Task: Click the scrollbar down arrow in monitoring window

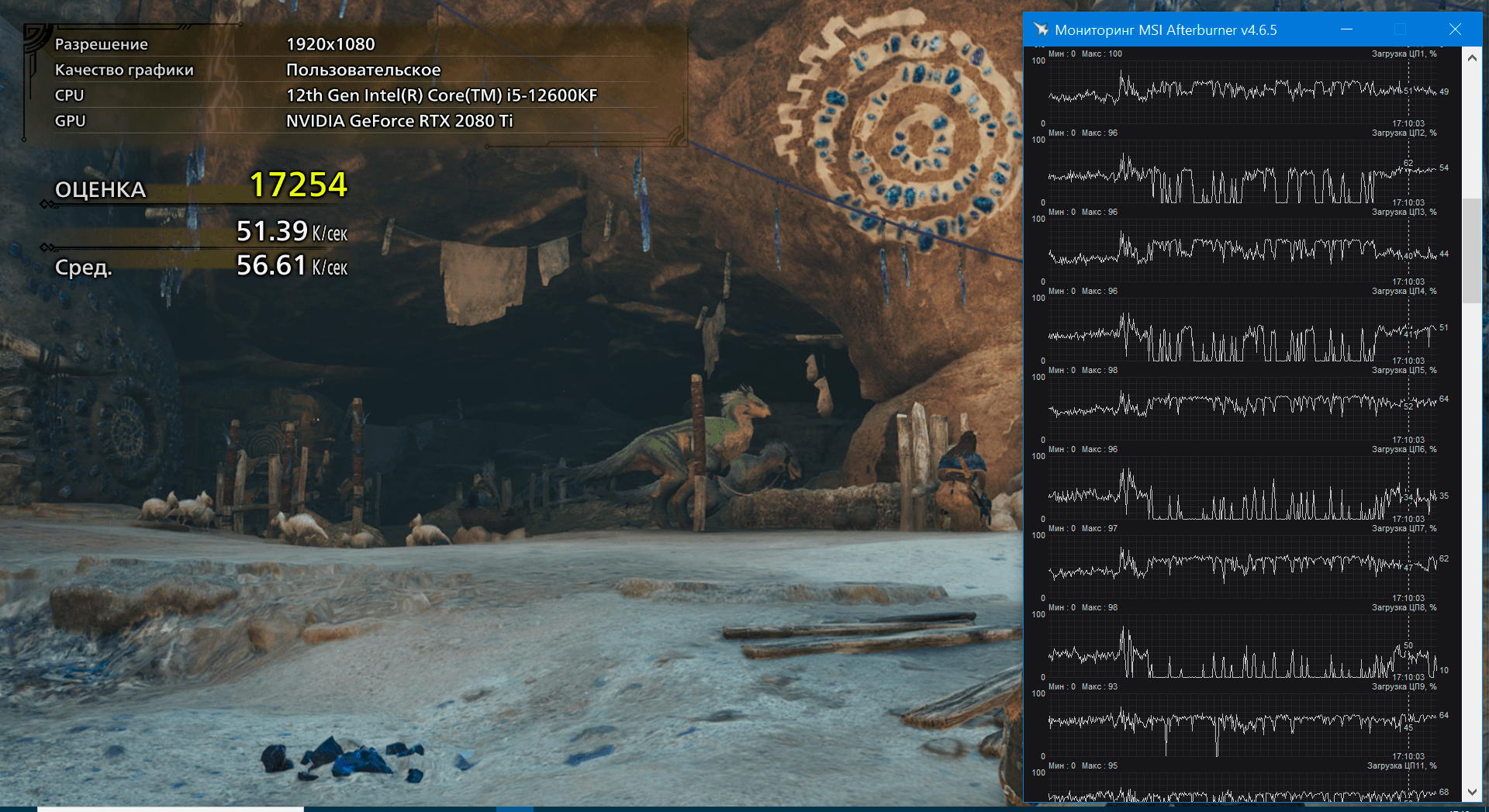Action: (x=1472, y=792)
